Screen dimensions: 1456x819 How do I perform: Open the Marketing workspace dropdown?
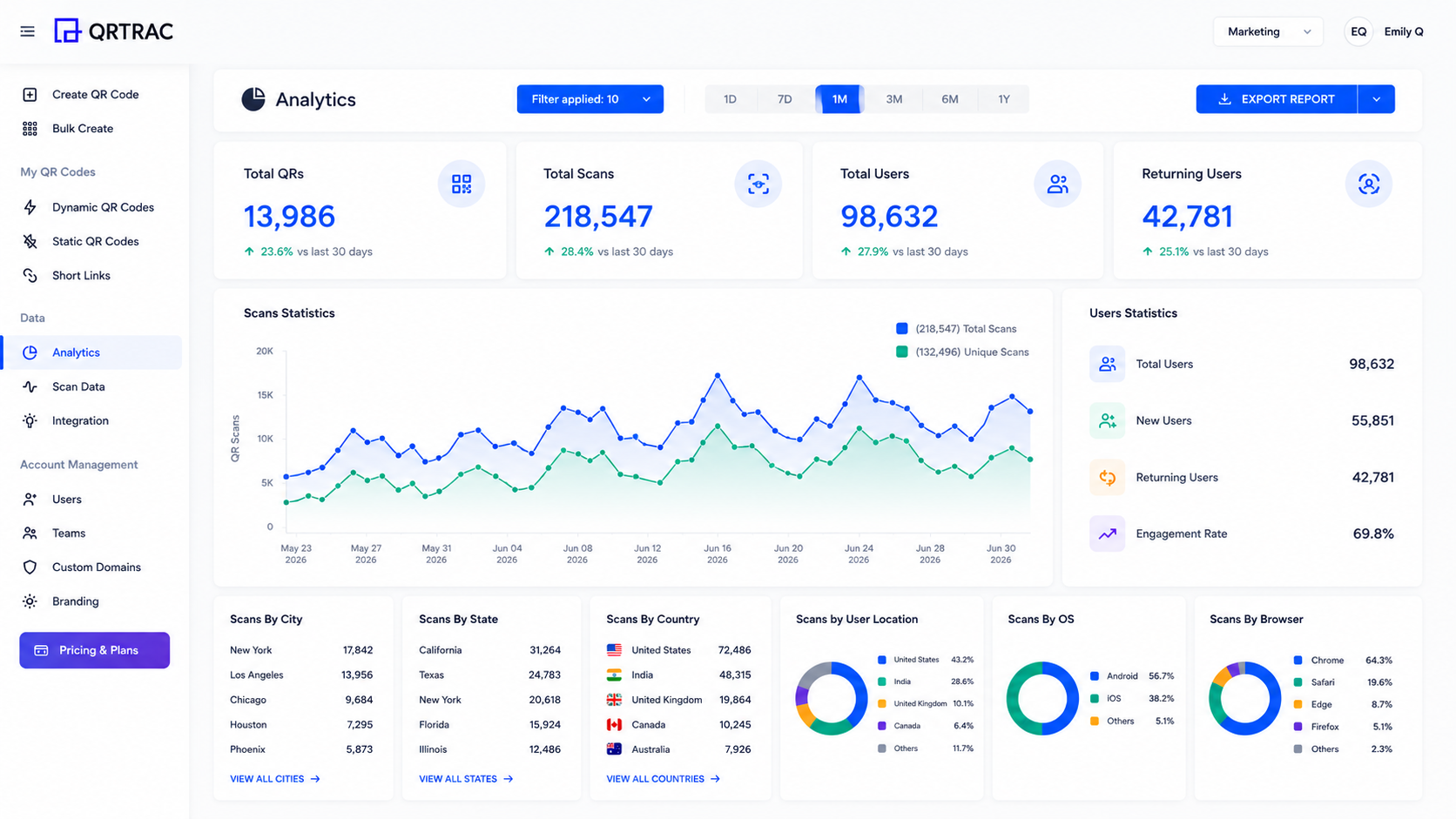click(x=1268, y=31)
